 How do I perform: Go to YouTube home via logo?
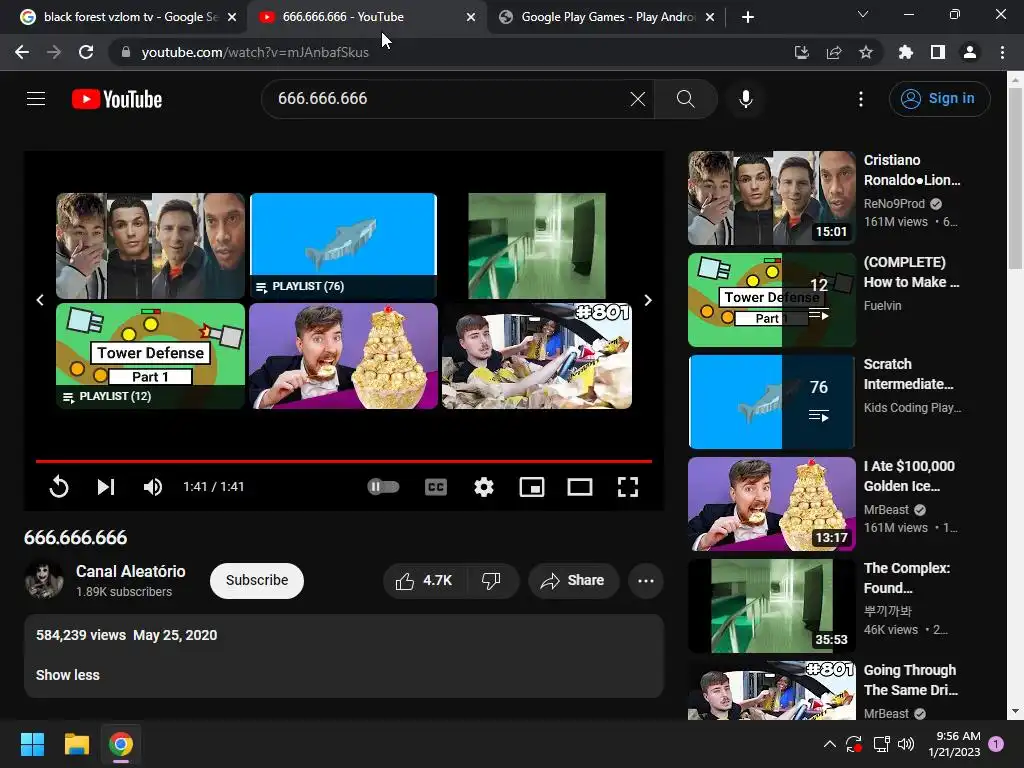tap(117, 99)
